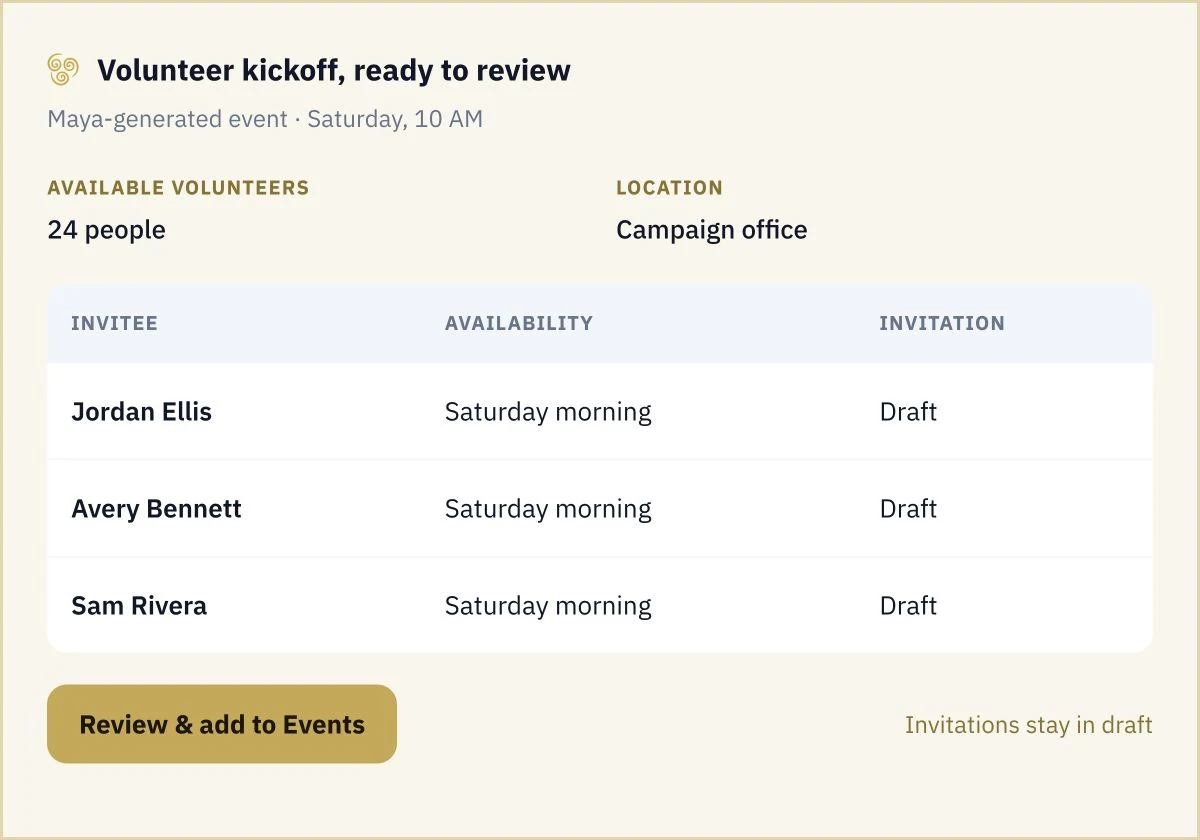Click the '24 people' value
This screenshot has width=1200, height=840.
106,230
